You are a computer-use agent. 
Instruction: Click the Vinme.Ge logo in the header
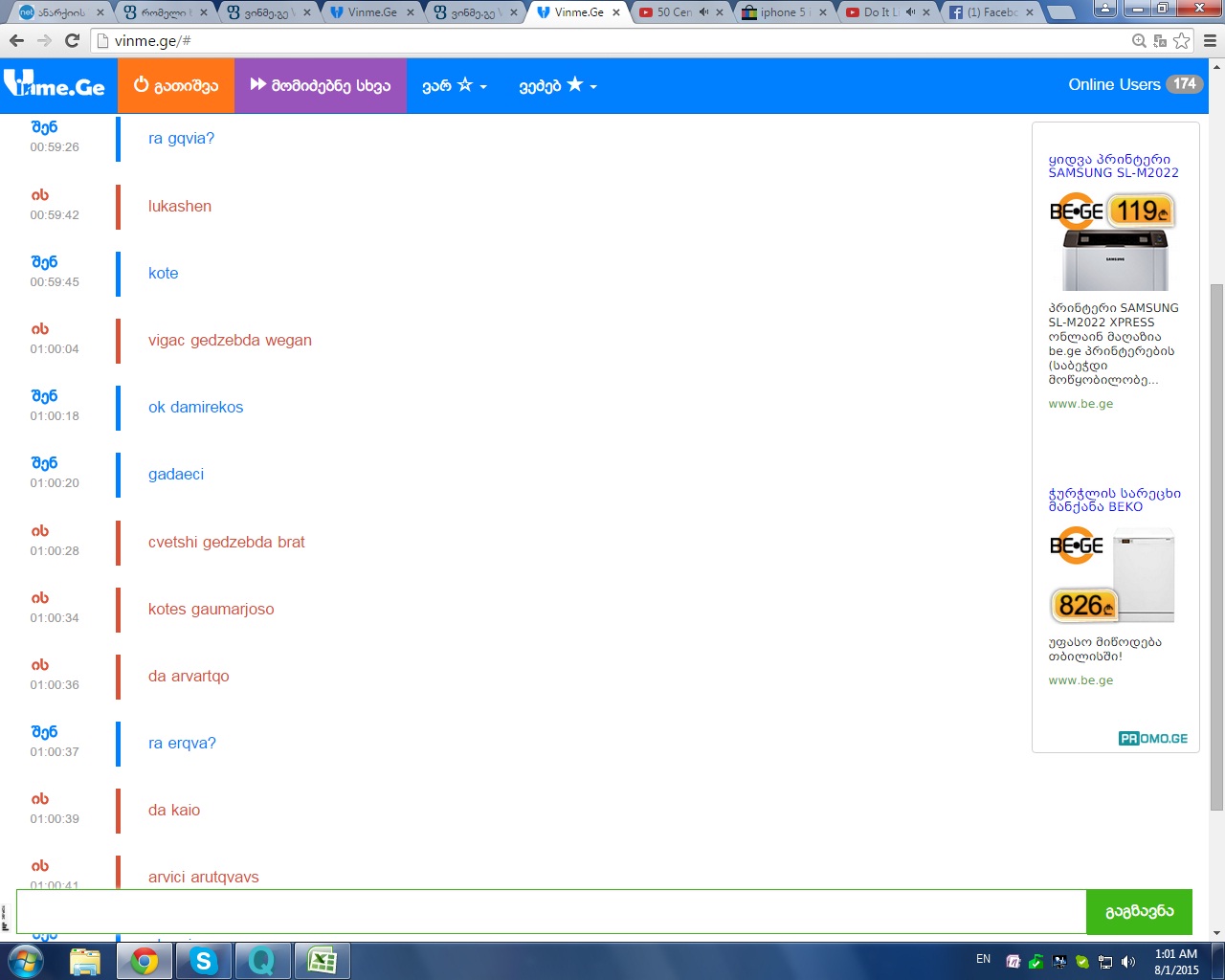click(x=55, y=85)
